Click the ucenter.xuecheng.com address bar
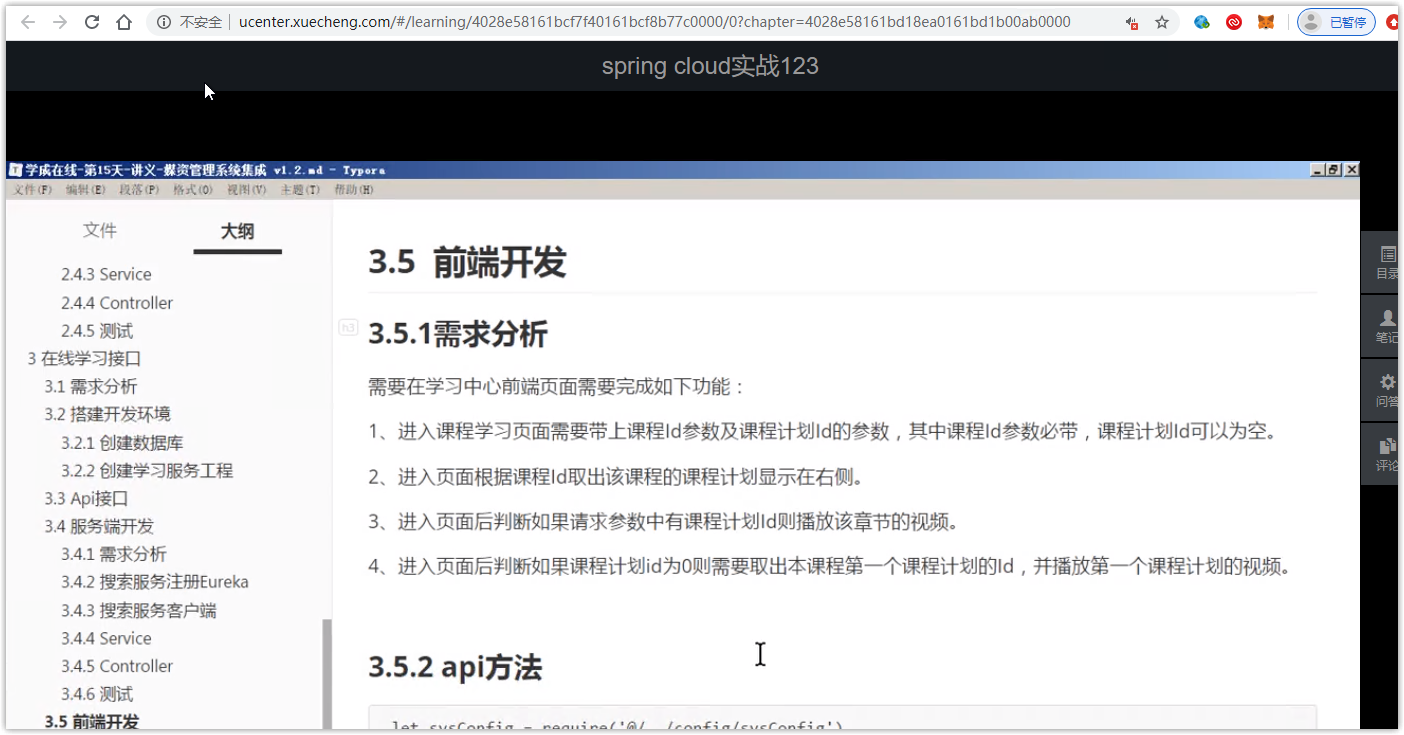The image size is (1404, 735). coord(655,22)
